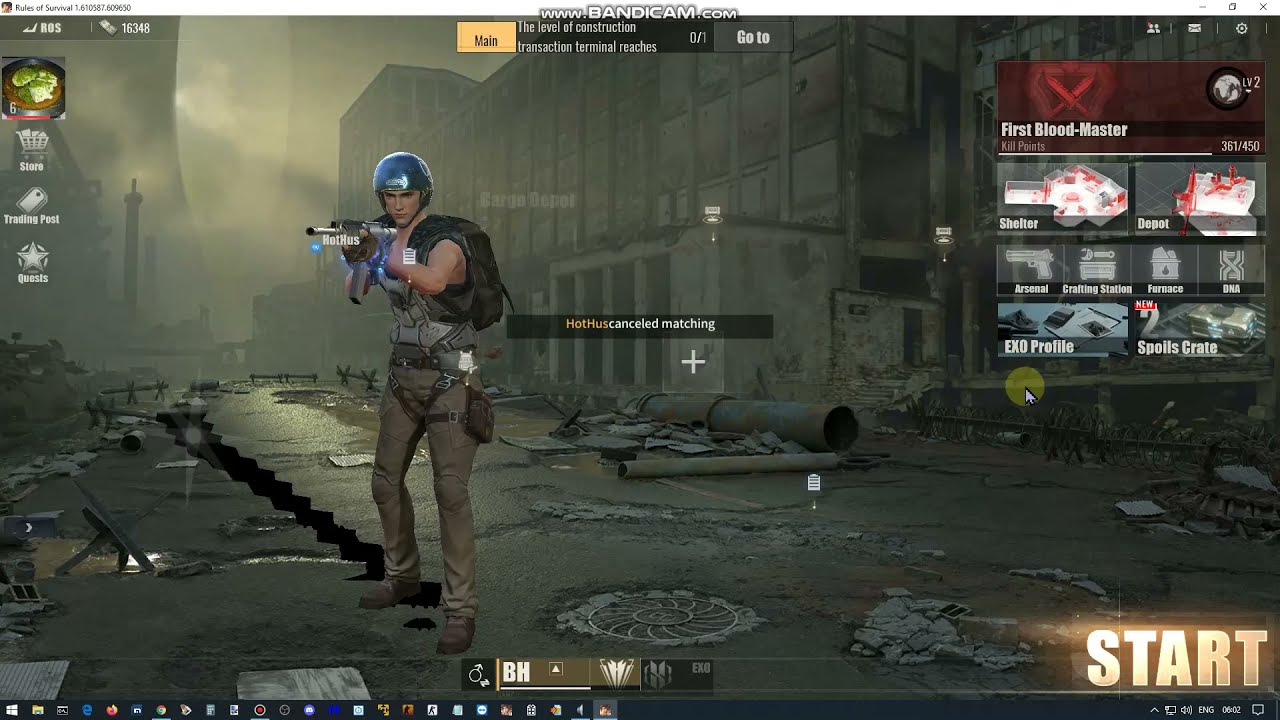The height and width of the screenshot is (720, 1280).
Task: Open the DNA icon
Action: (1231, 271)
